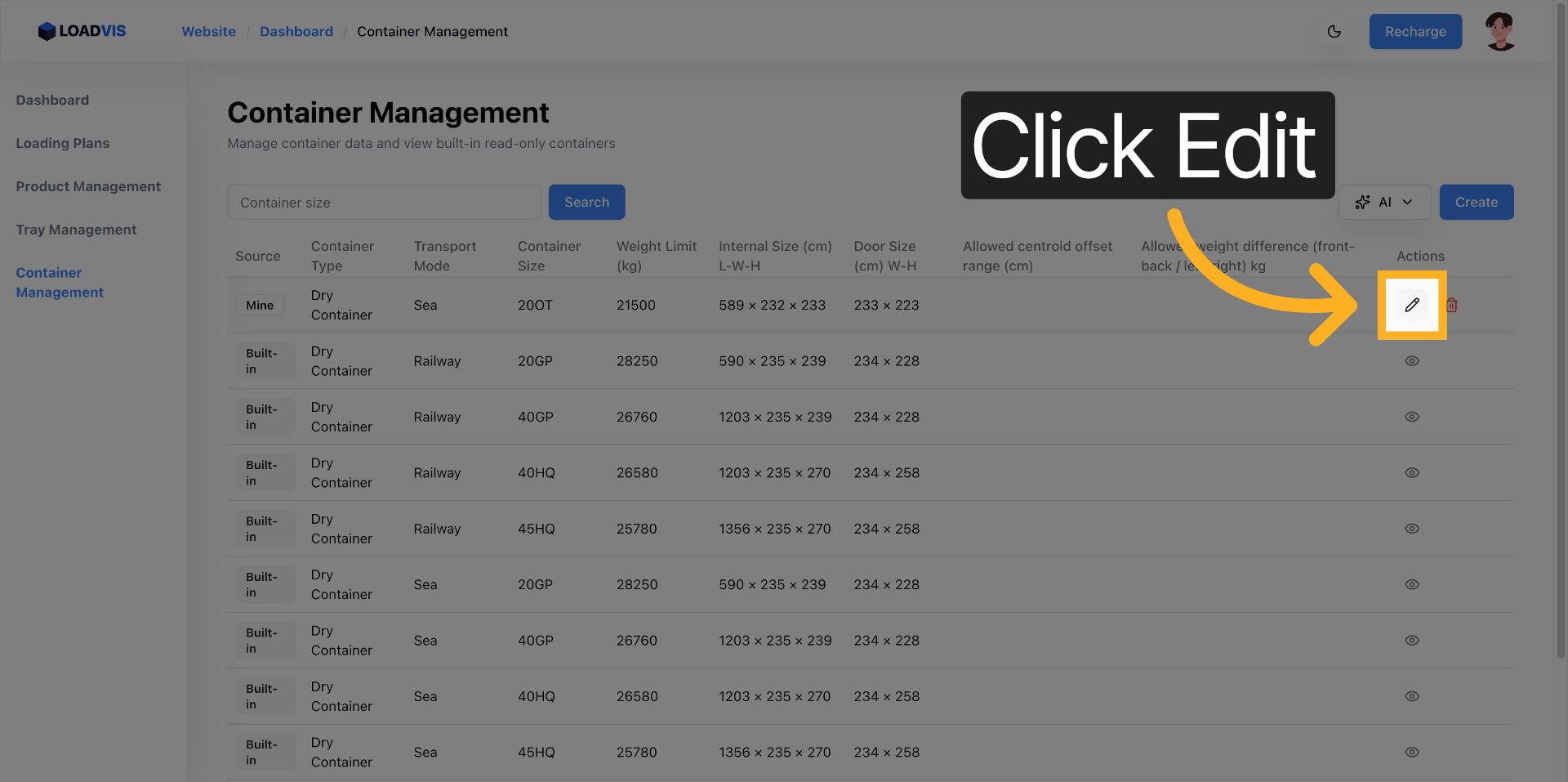Click the Create container button
The image size is (1568, 782).
point(1476,202)
